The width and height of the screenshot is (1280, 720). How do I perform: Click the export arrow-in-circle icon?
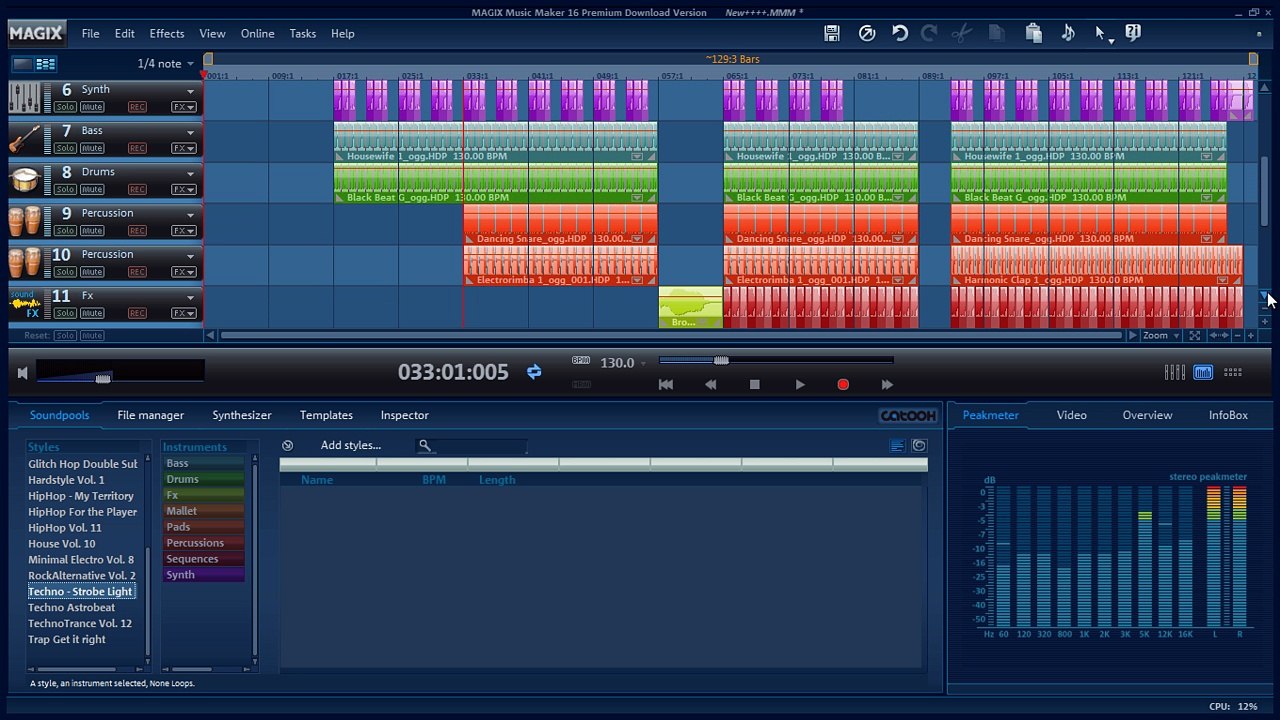tap(867, 33)
